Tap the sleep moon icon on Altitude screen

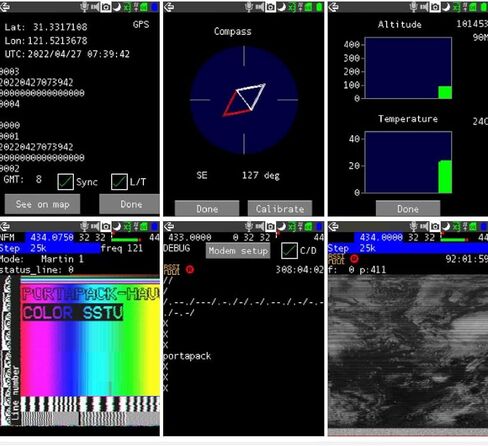point(446,7)
